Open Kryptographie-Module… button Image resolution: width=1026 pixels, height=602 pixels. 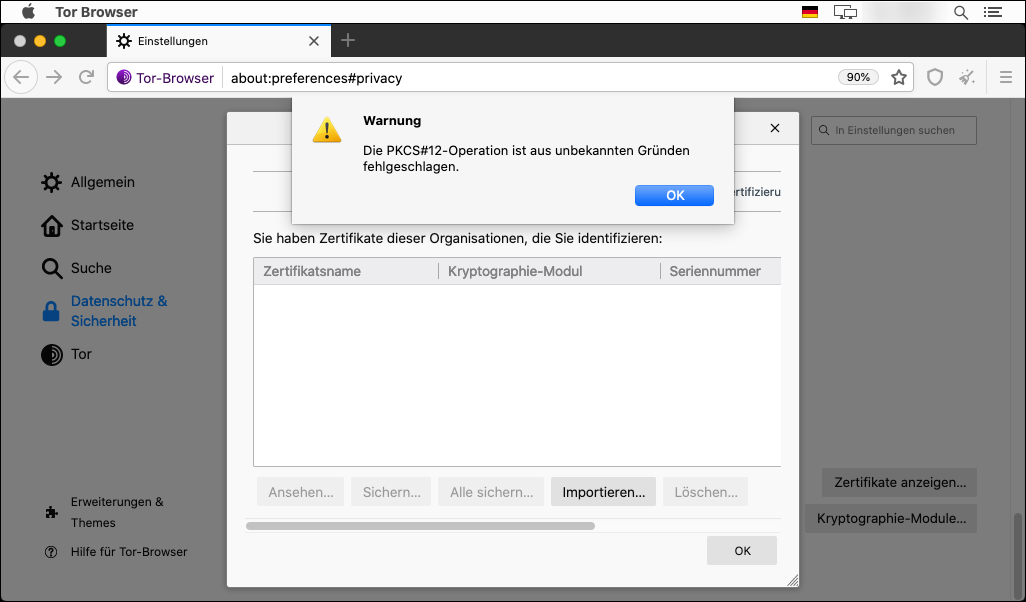click(891, 519)
